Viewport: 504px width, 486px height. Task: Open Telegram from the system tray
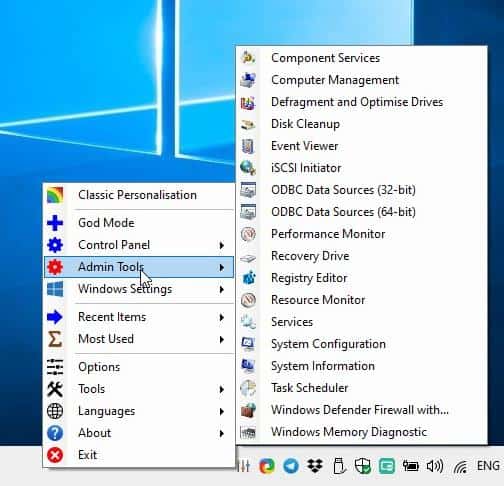291,466
